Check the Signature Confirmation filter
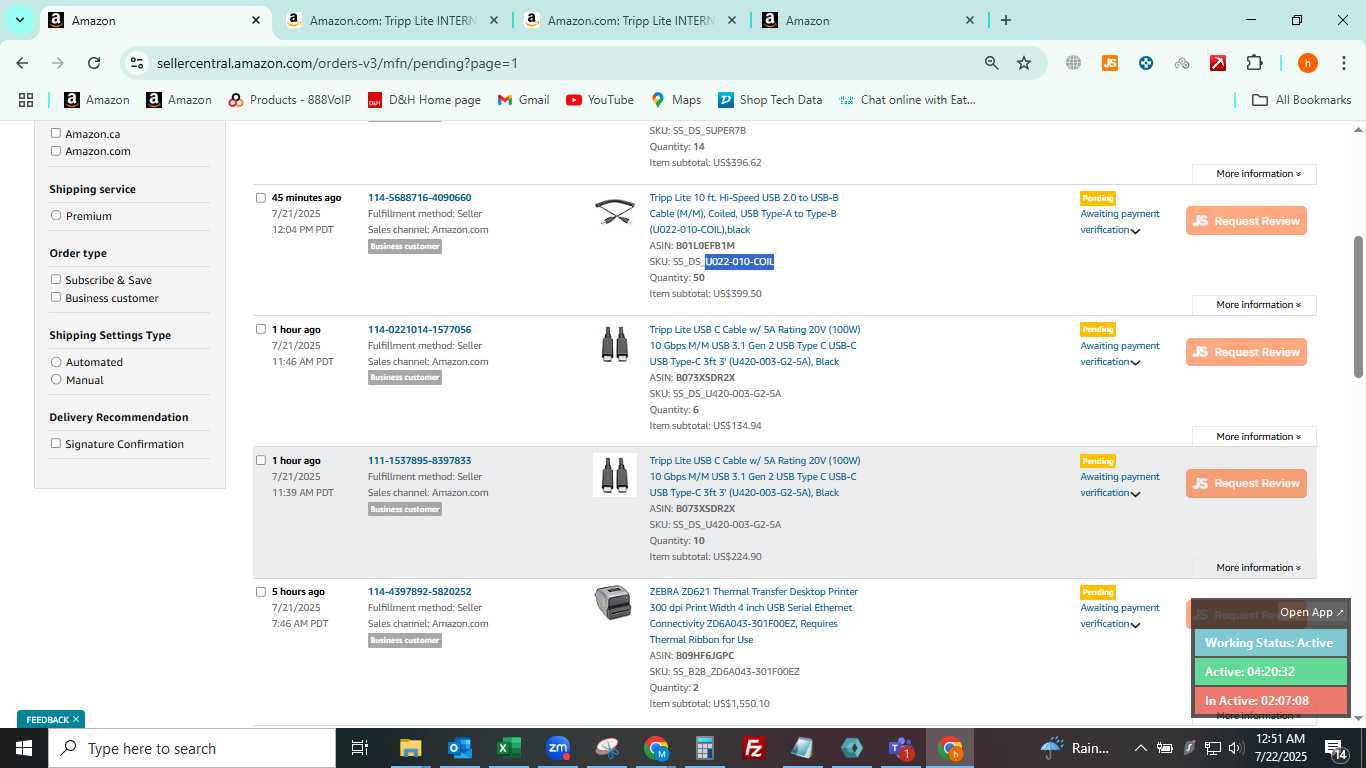The image size is (1366, 768). (56, 443)
